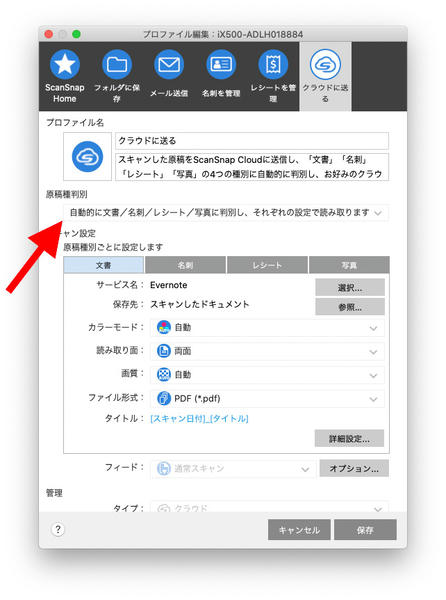
Task: Select the ScanSnap Home star profile icon
Action: tap(65, 64)
